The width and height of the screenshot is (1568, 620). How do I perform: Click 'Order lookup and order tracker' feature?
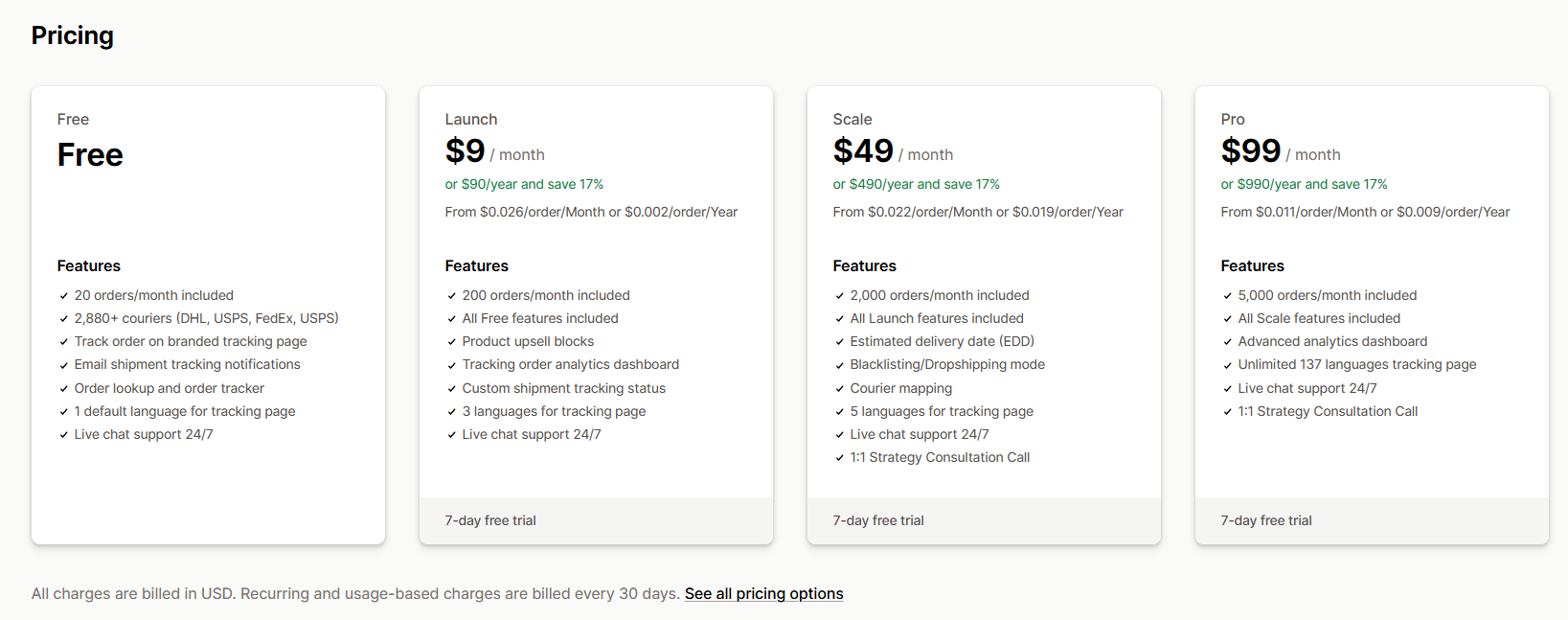tap(170, 388)
